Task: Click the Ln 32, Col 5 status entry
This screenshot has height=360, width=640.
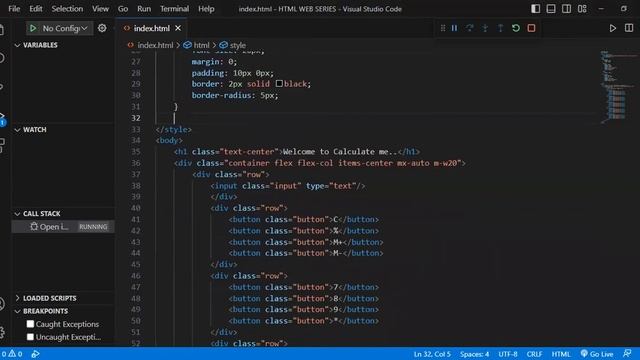Action: pyautogui.click(x=432, y=354)
